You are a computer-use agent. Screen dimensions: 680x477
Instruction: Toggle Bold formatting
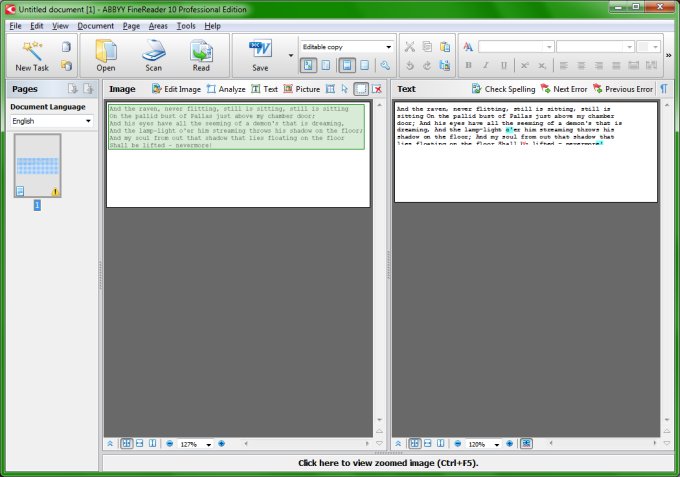pyautogui.click(x=468, y=65)
